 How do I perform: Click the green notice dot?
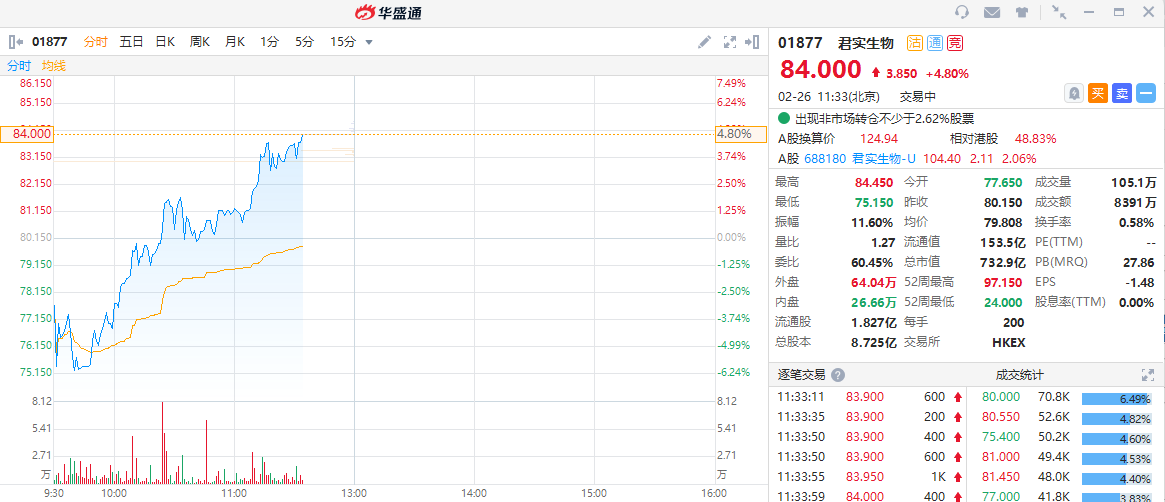[x=784, y=118]
